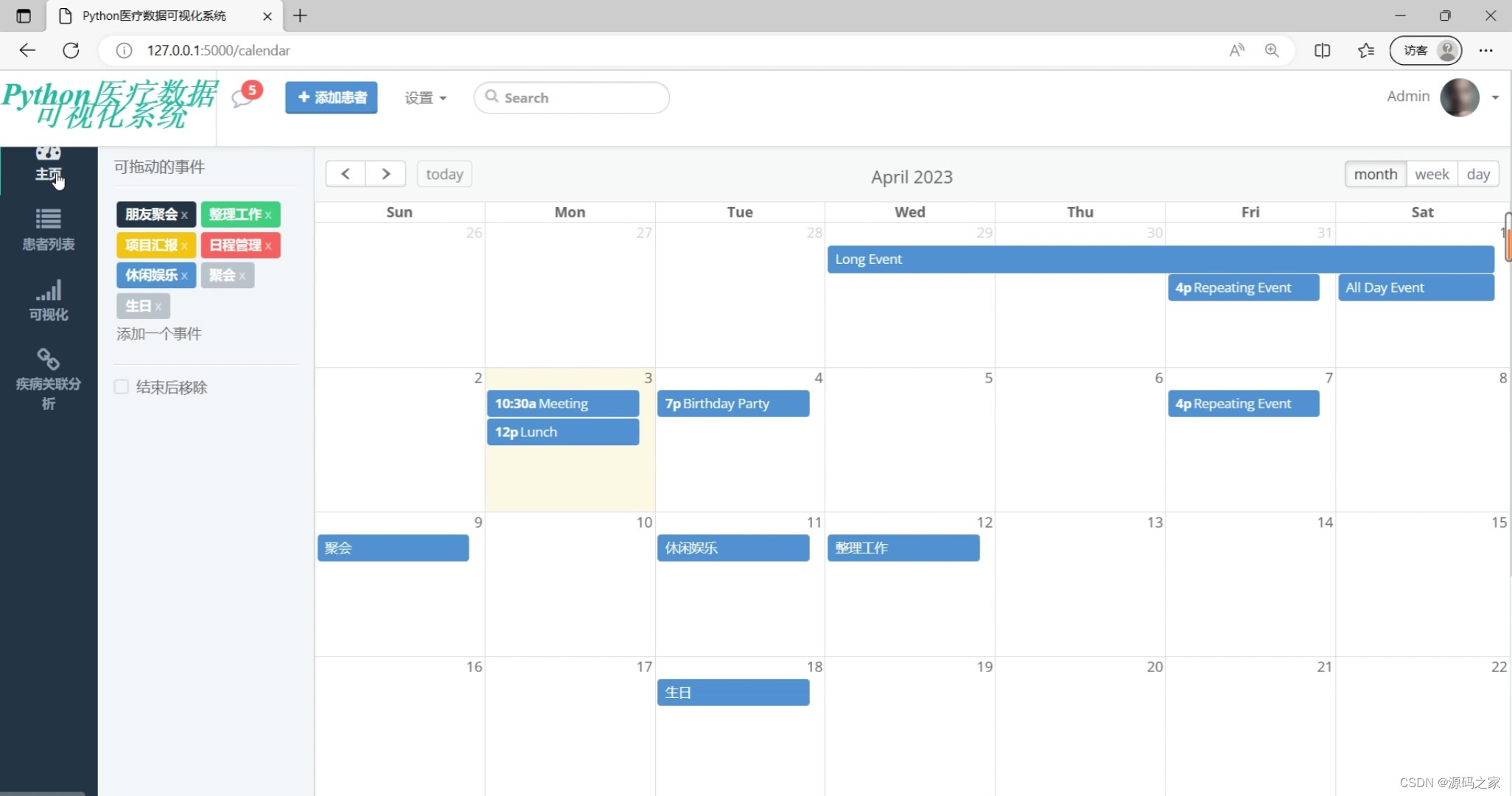The height and width of the screenshot is (796, 1512).
Task: Open the browser settings ellipsis menu
Action: click(x=1485, y=50)
